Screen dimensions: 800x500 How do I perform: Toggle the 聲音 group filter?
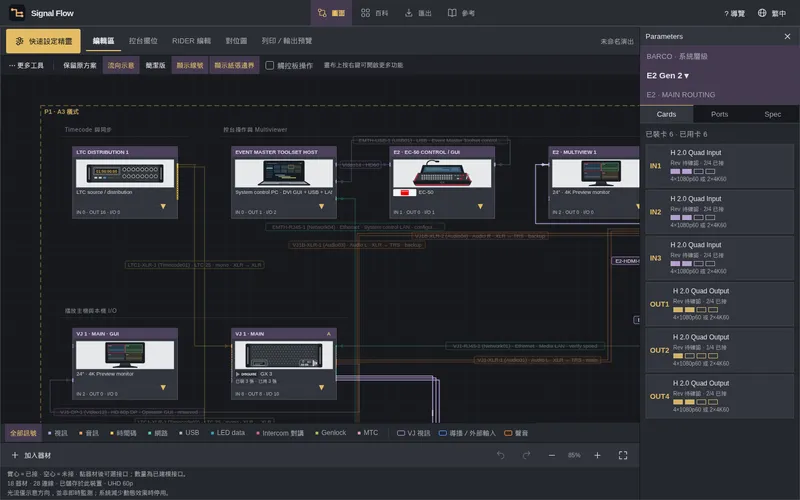(x=516, y=433)
